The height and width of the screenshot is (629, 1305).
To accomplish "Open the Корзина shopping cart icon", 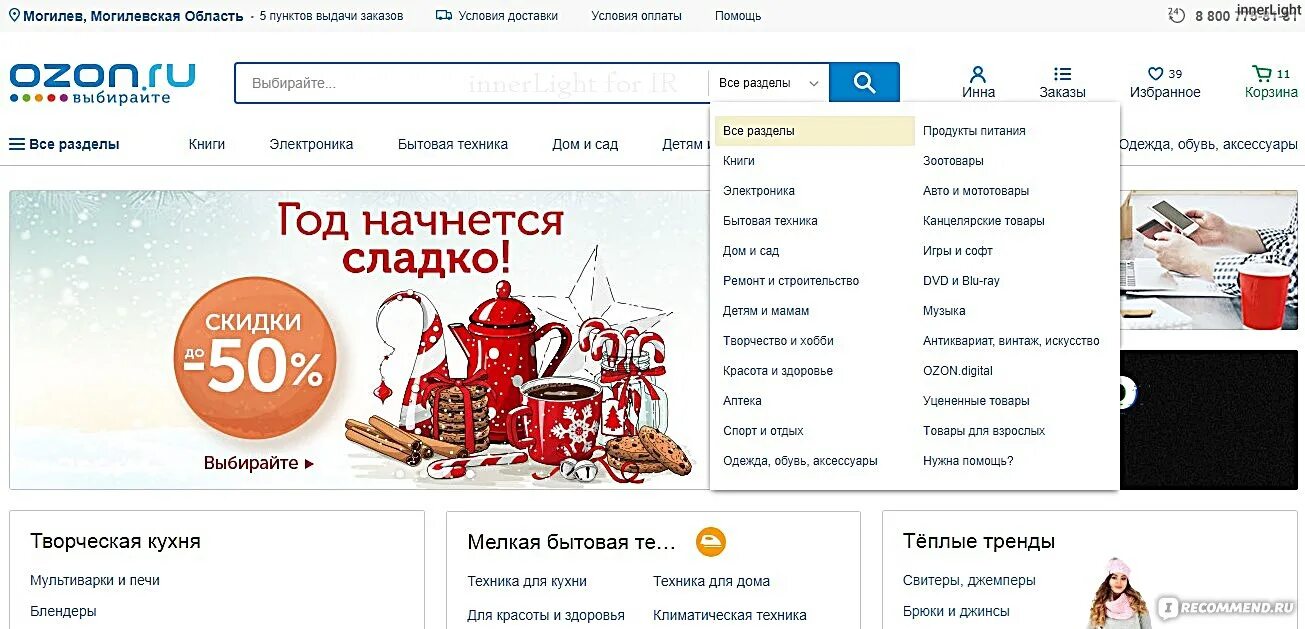I will pos(1261,73).
